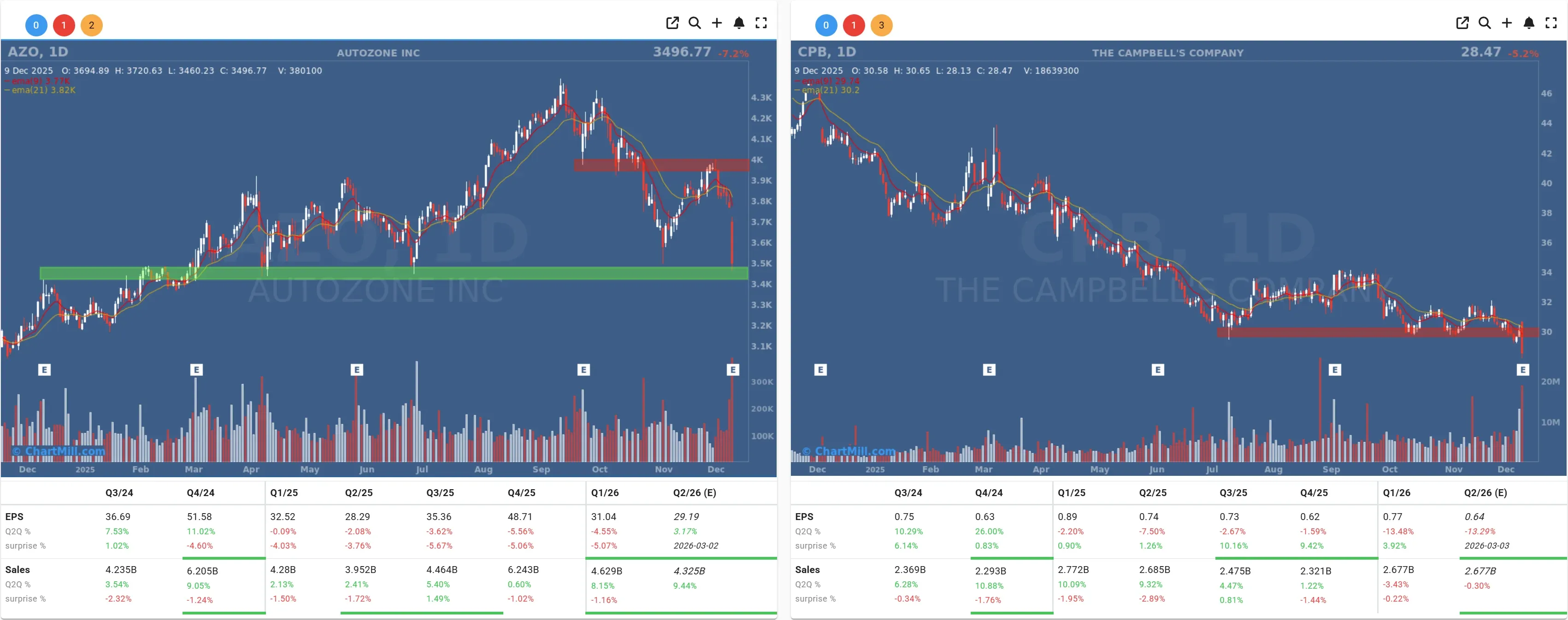Open the zoom search tool on the AZO chart
Screen dimensions: 1568x620
(x=695, y=23)
